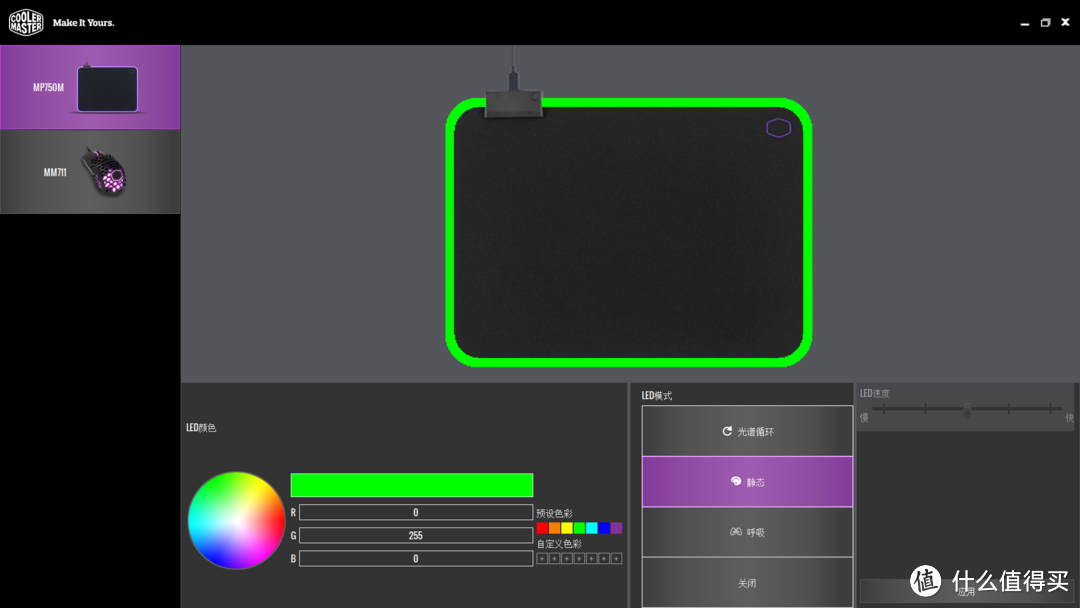The width and height of the screenshot is (1080, 608).
Task: Choose the 光谱循环 spectrum cycle mode
Action: tap(747, 431)
